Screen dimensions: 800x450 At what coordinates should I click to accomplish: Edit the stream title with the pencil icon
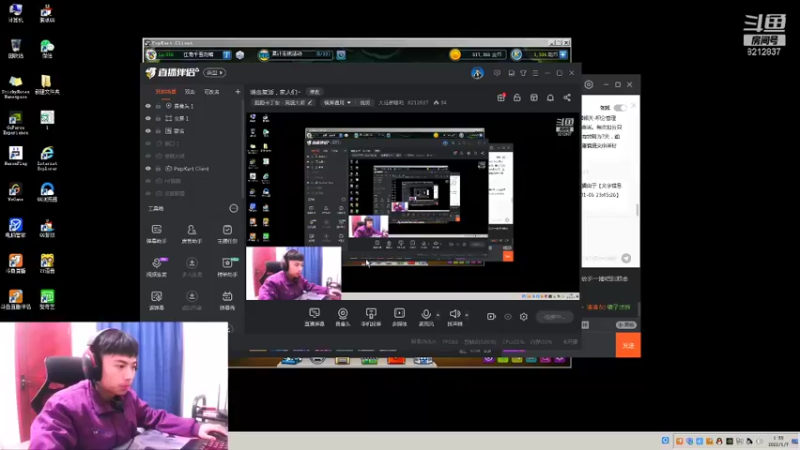tap(310, 103)
